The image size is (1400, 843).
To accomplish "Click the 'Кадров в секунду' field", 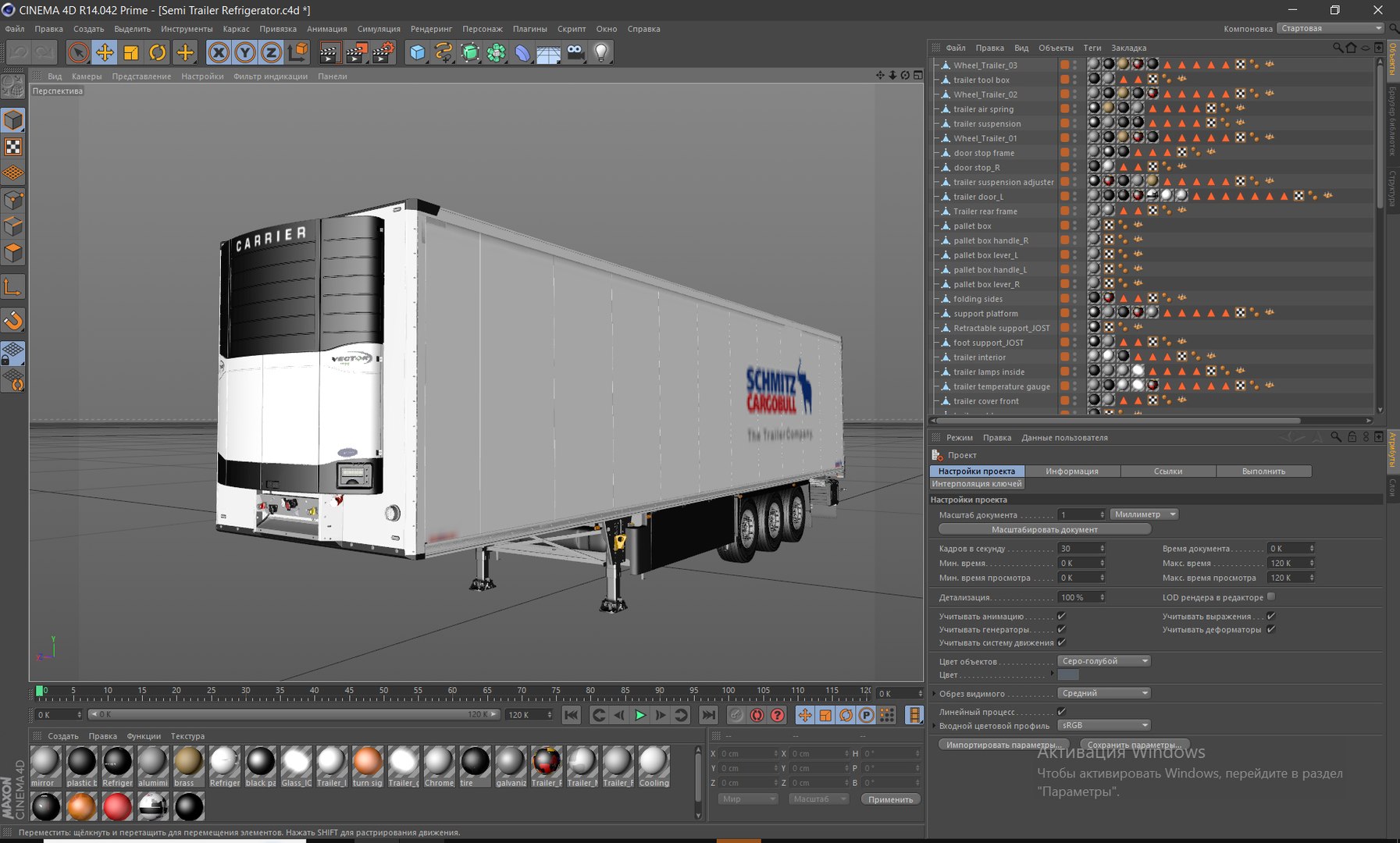I will coord(1081,549).
